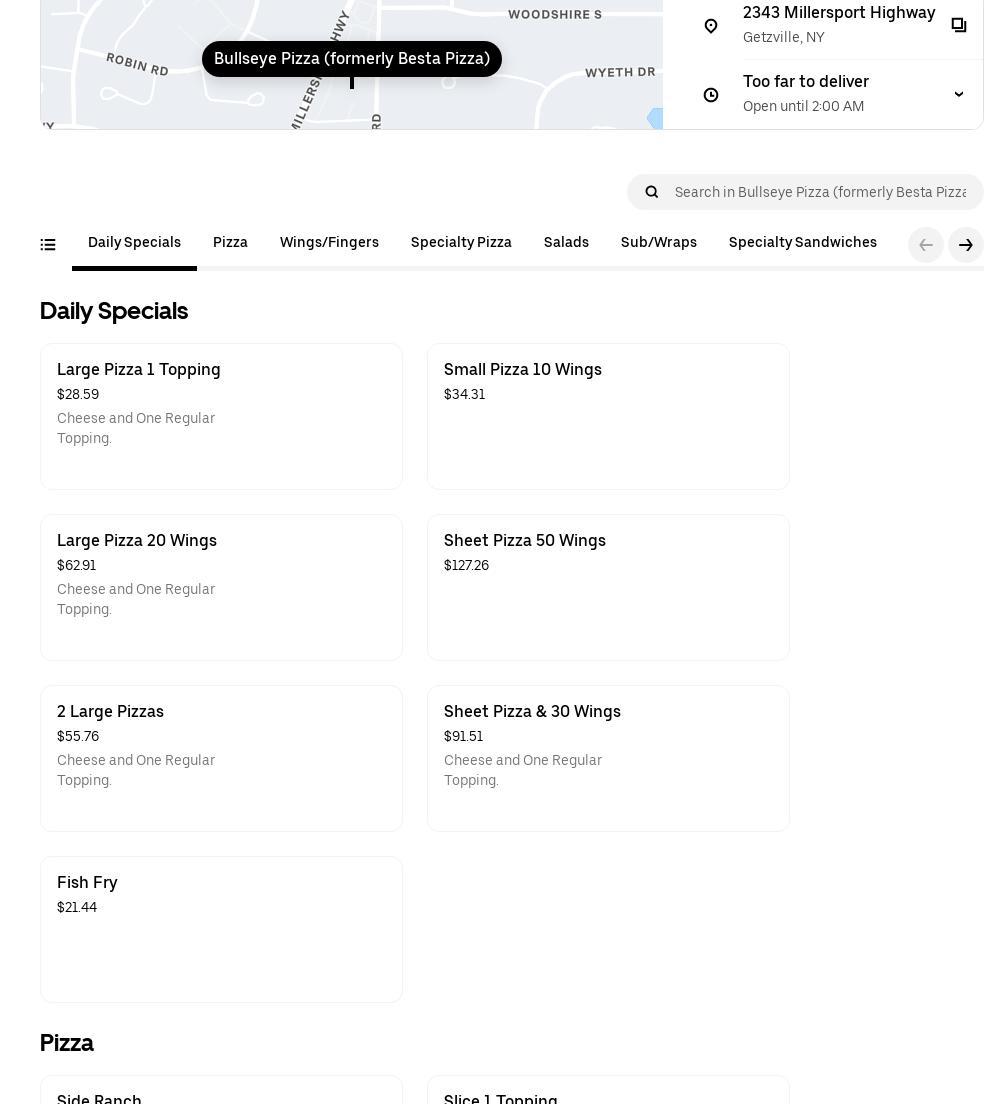Select the Daily Specials tab
The height and width of the screenshot is (1104, 1004).
(x=134, y=243)
